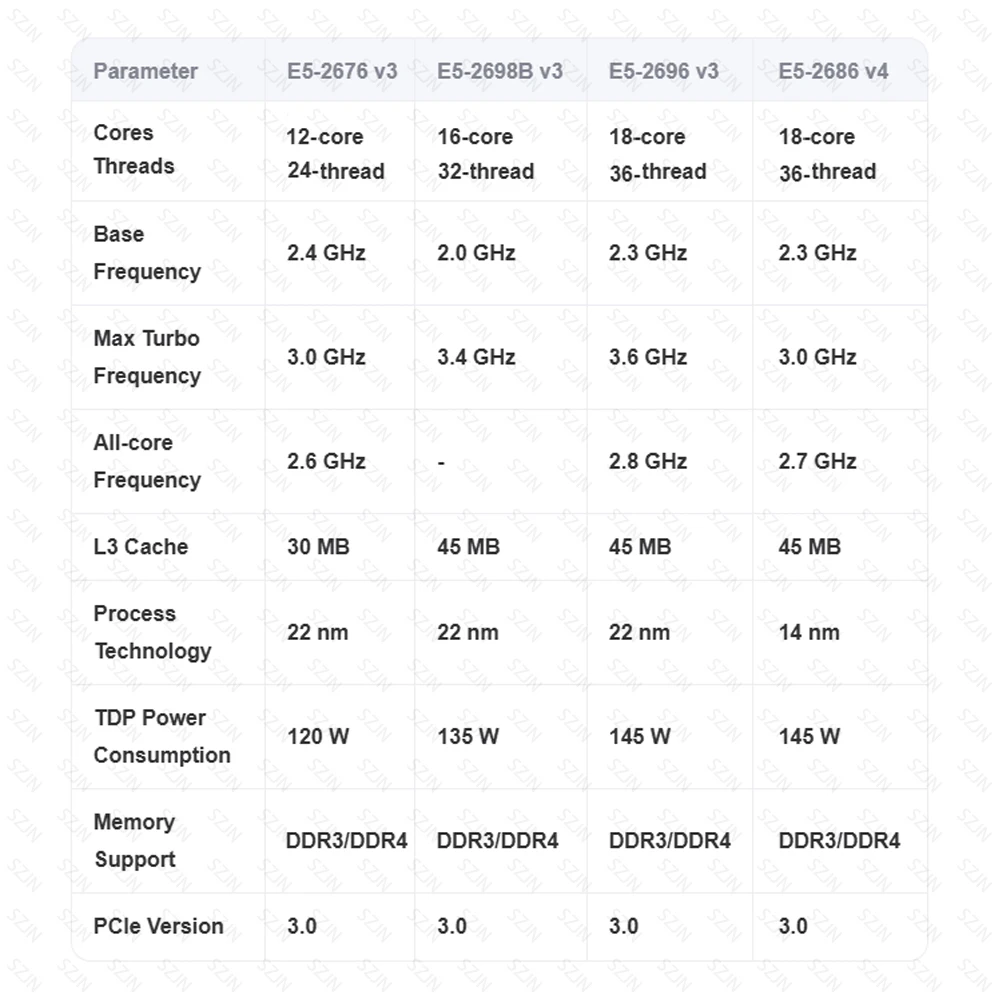Select the 3.6 GHz max turbo cell
The width and height of the screenshot is (1000, 1000).
point(647,357)
